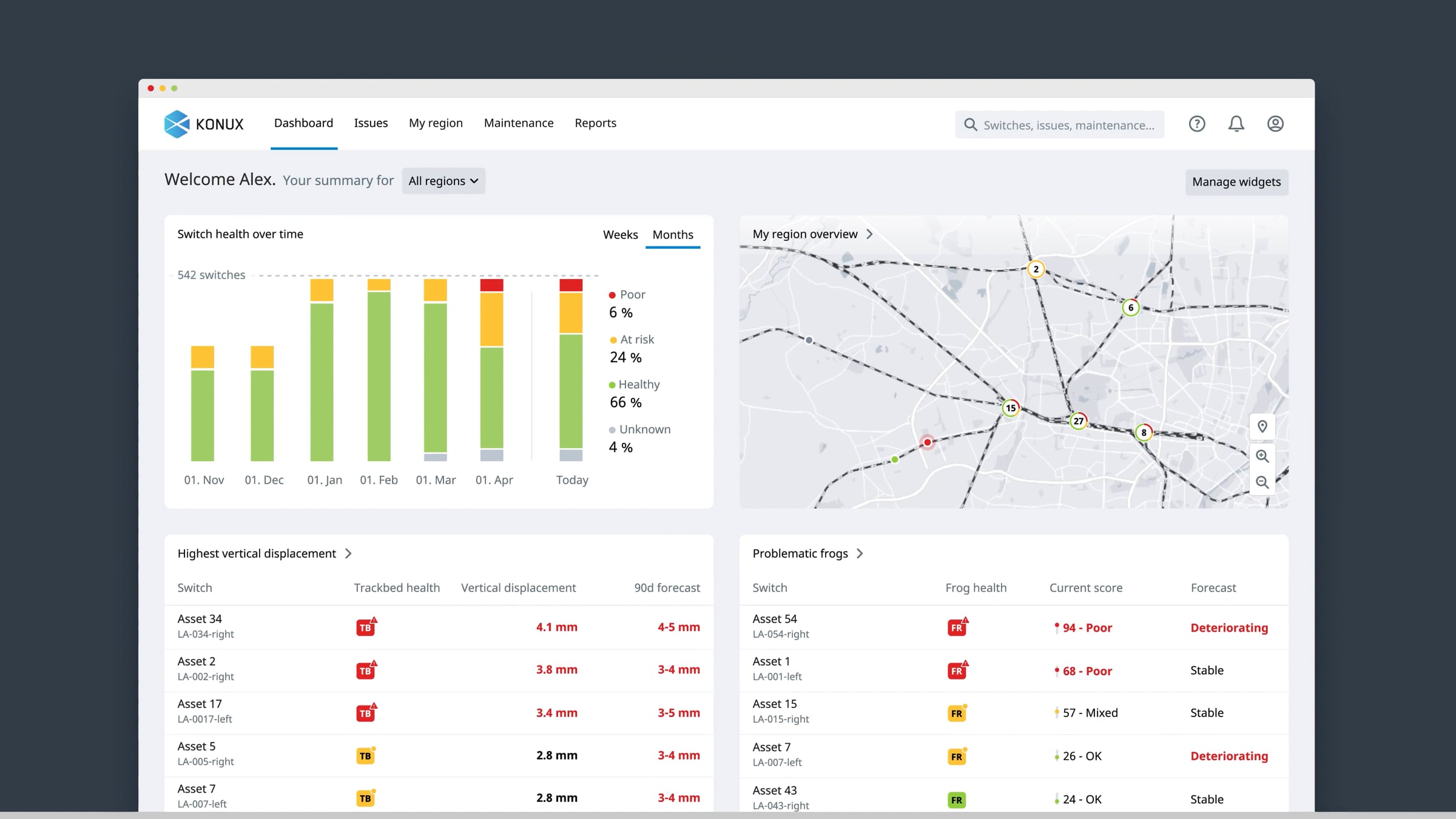
Task: Open the All regions dropdown
Action: pyautogui.click(x=443, y=181)
